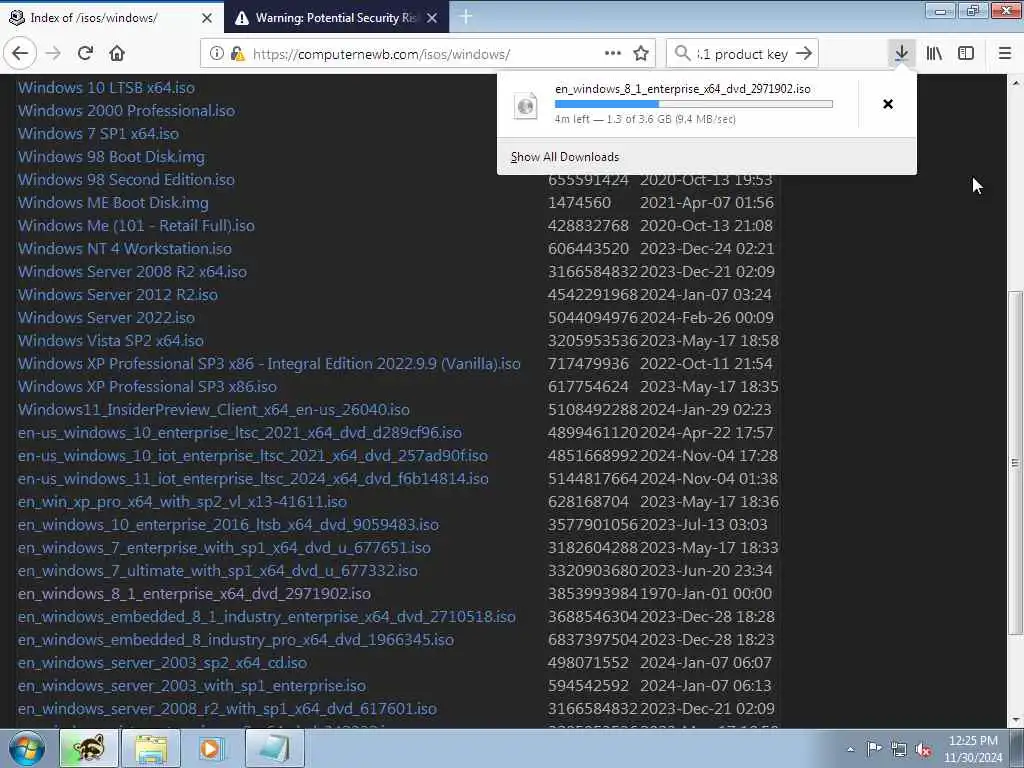Open en-us_windows_10_enterprise_ltsc_2021 d289cf96 iso

coord(240,432)
